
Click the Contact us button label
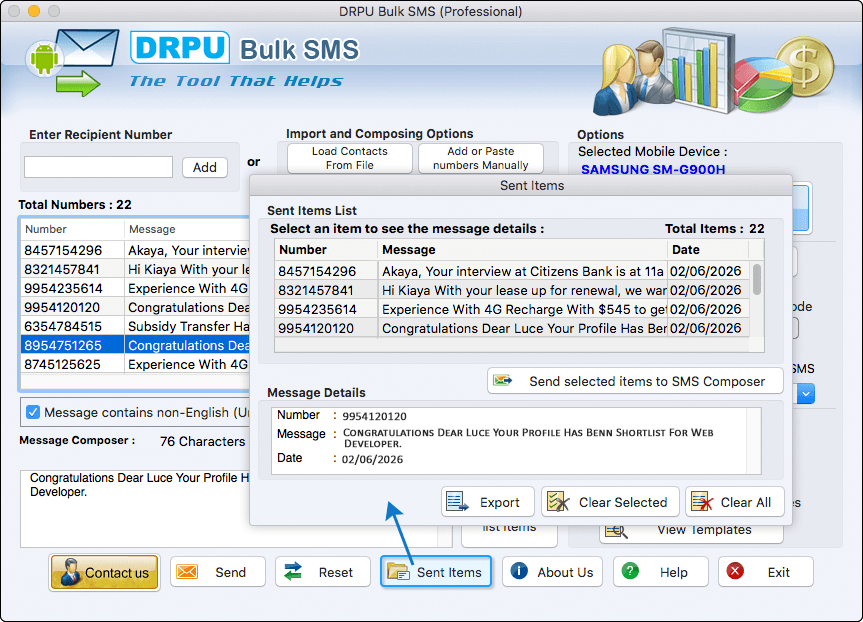(117, 573)
